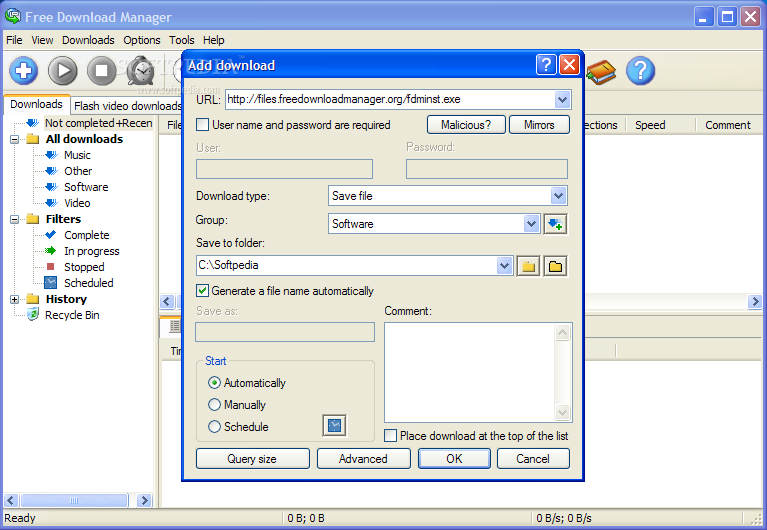Open the Help menu

point(213,40)
